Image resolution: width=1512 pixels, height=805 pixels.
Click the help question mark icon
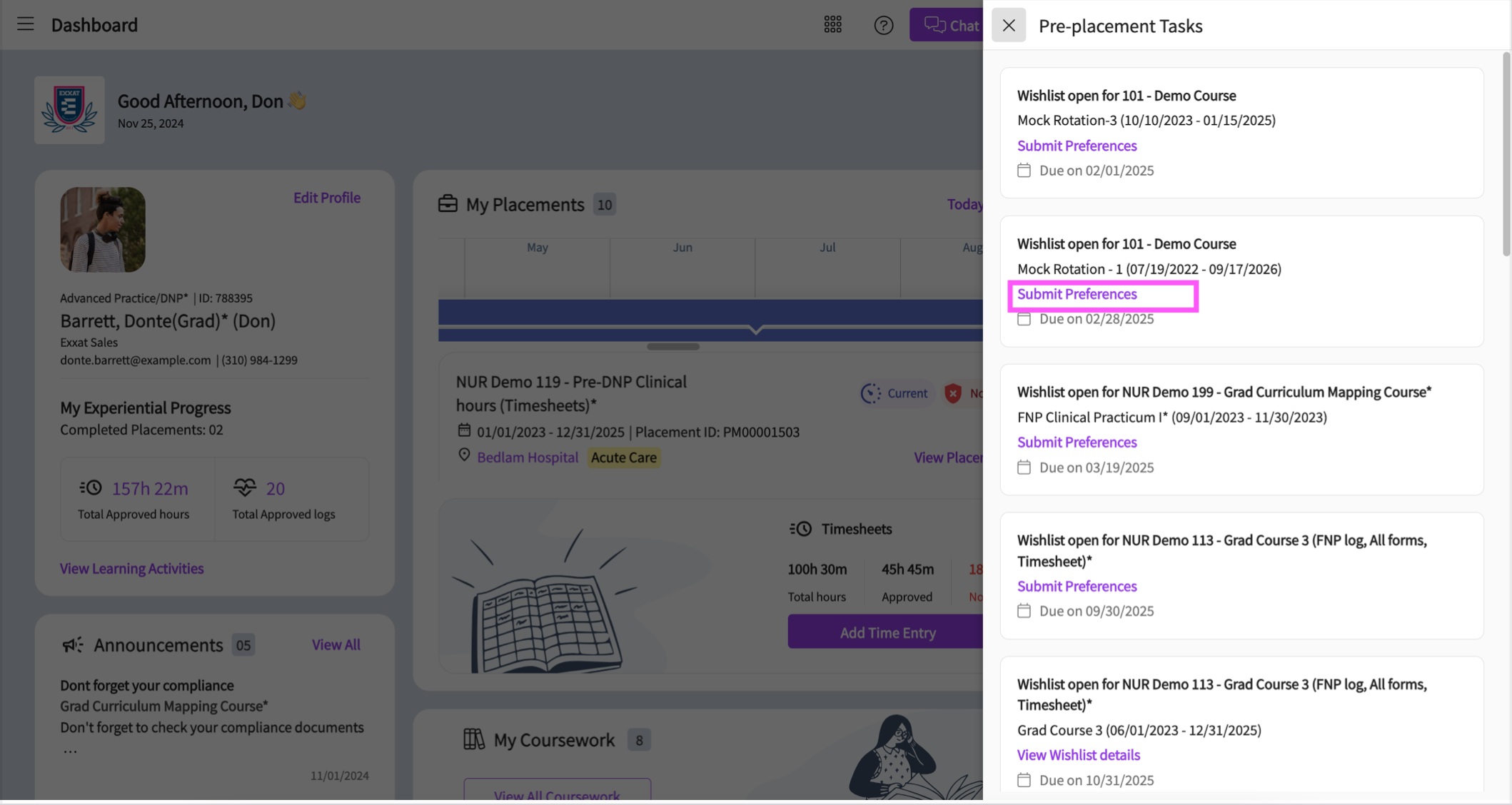(883, 26)
